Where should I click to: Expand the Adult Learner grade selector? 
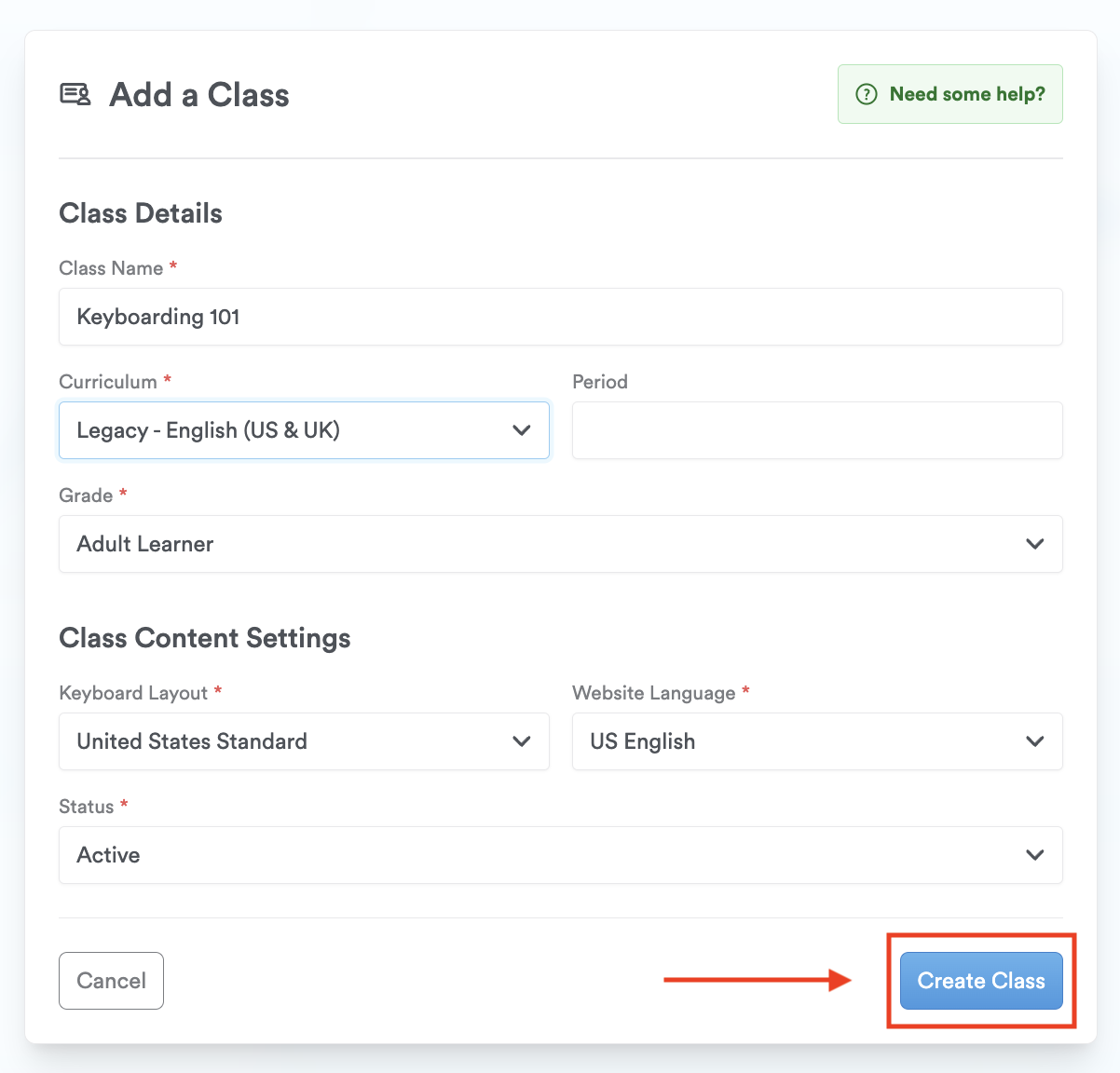click(559, 544)
